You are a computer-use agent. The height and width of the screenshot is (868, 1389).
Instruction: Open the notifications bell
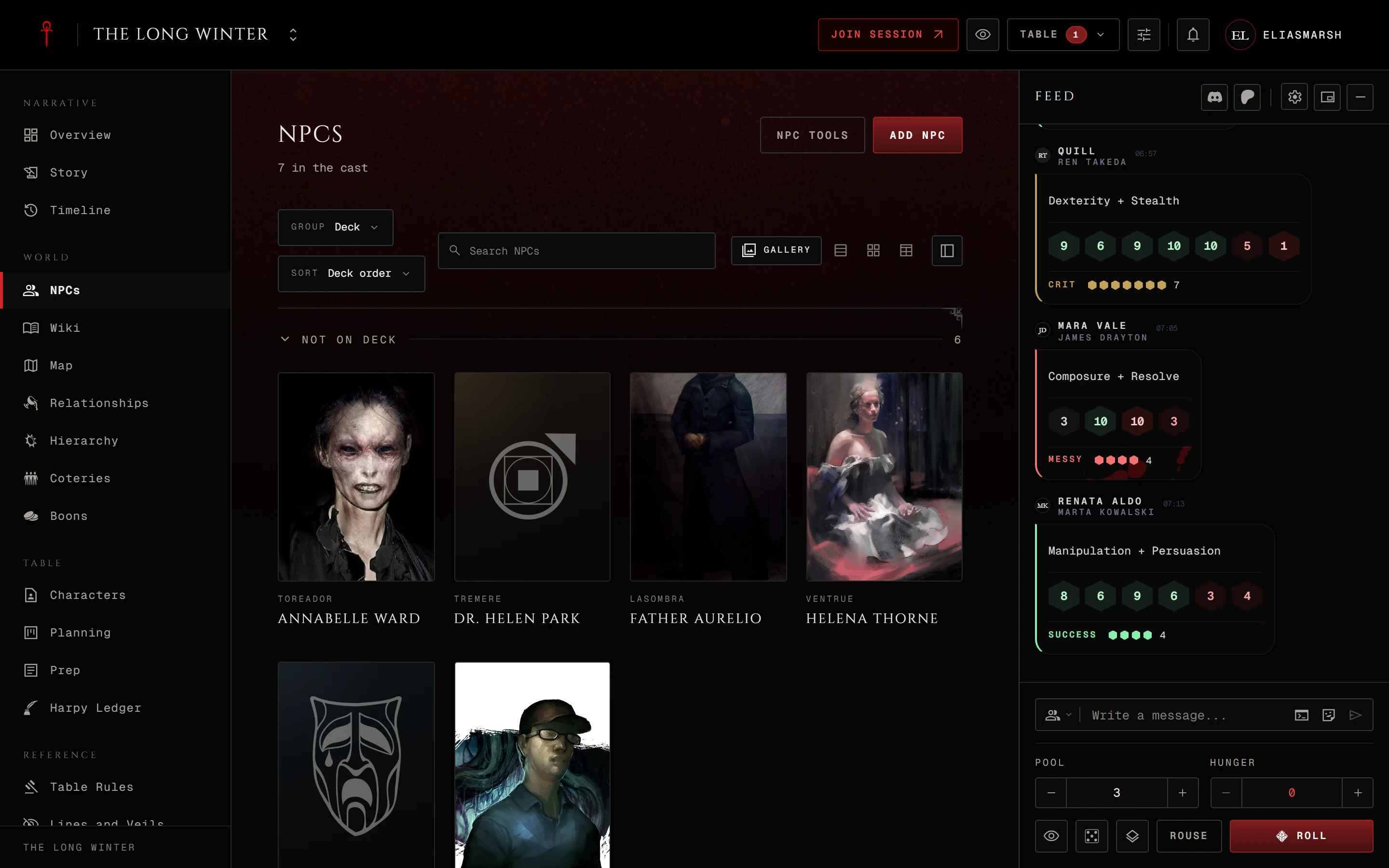tap(1193, 34)
